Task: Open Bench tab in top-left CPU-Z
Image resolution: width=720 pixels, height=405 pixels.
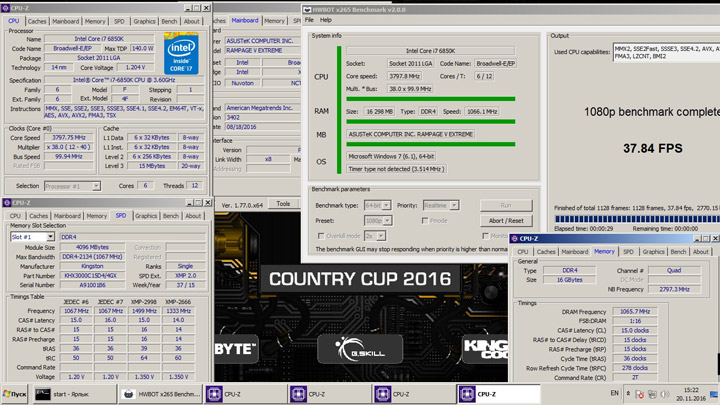Action: [169, 22]
